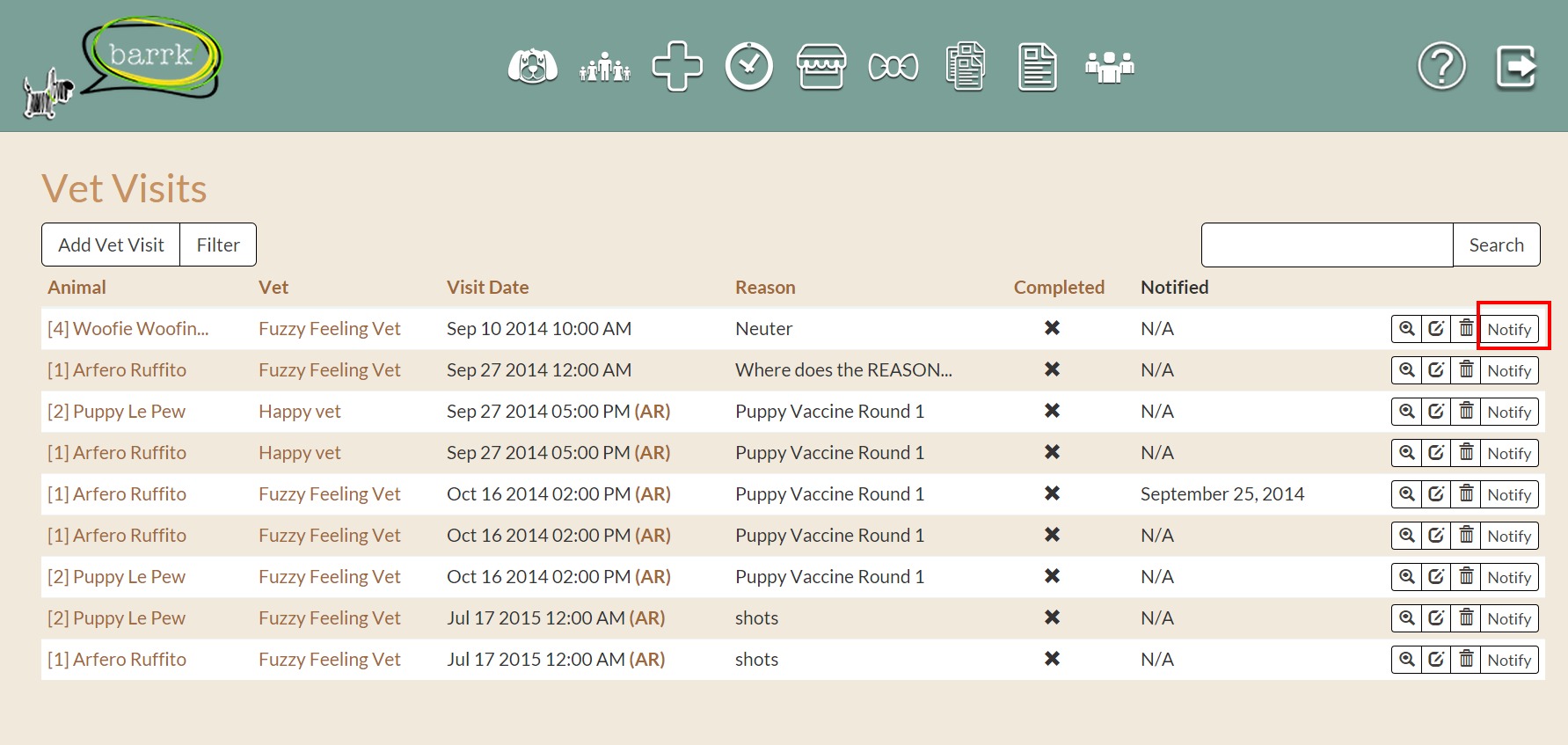Click the 'September 25, 2014' notified date

point(1222,494)
